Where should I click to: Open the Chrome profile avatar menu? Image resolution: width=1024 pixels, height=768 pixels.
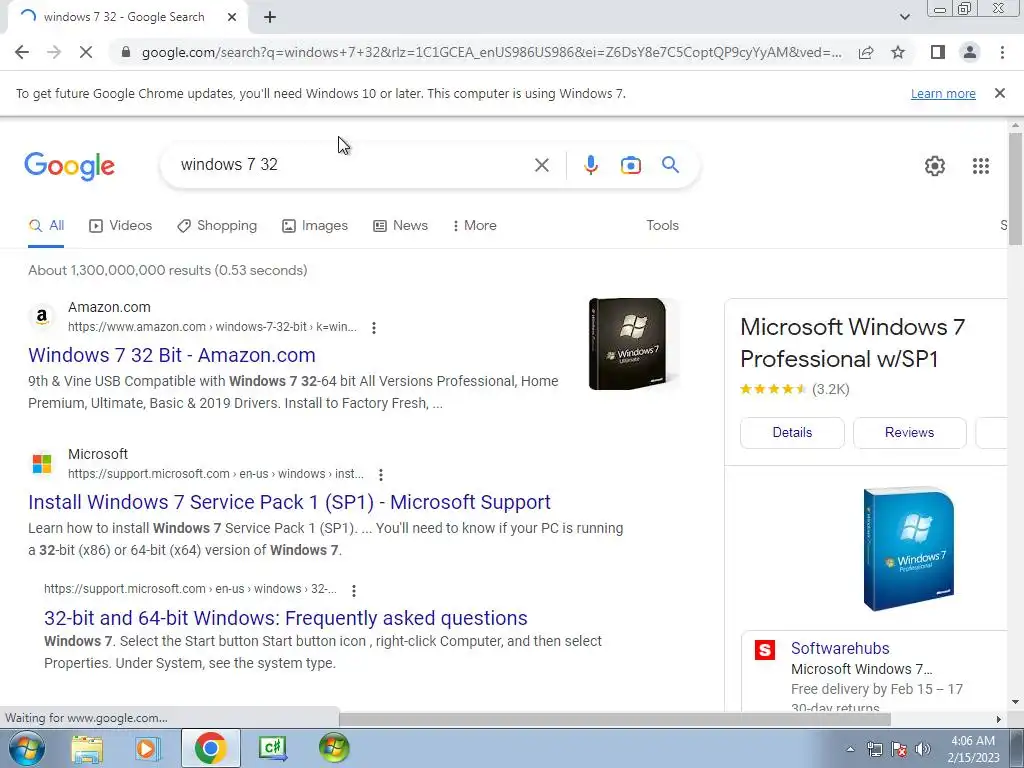click(x=970, y=52)
